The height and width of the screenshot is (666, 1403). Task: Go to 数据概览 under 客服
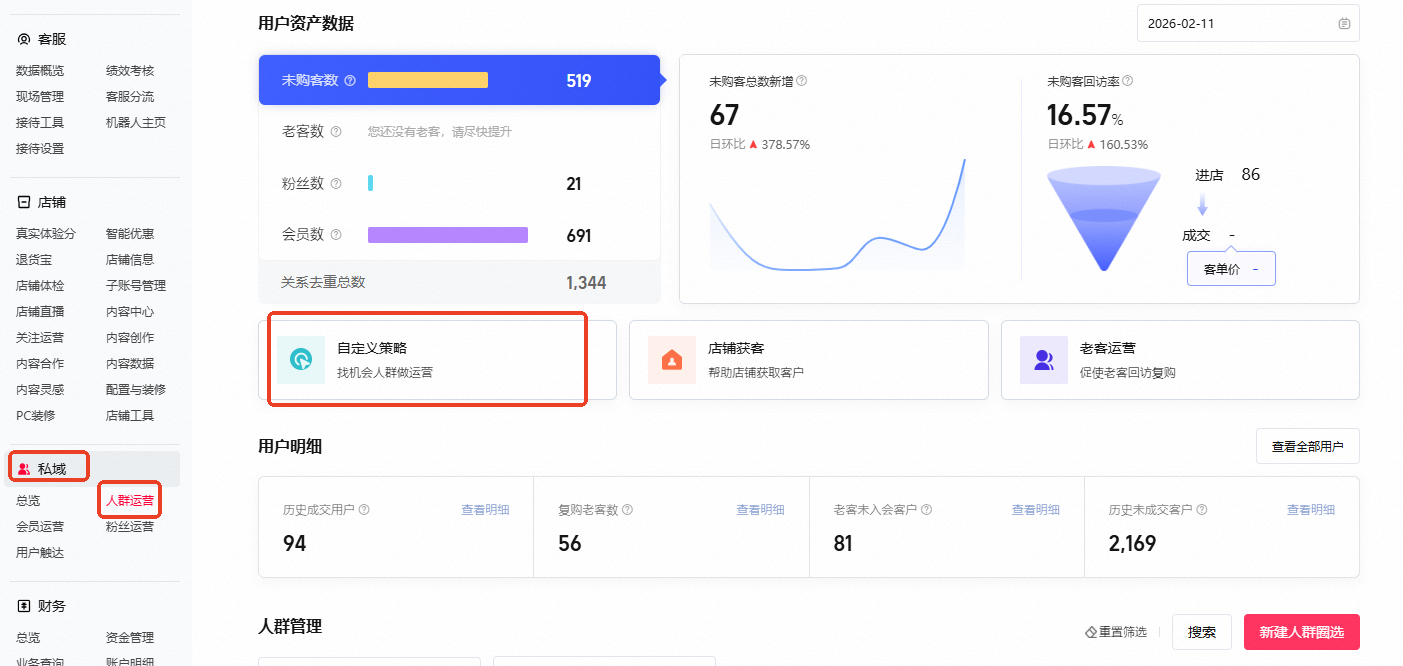point(40,71)
